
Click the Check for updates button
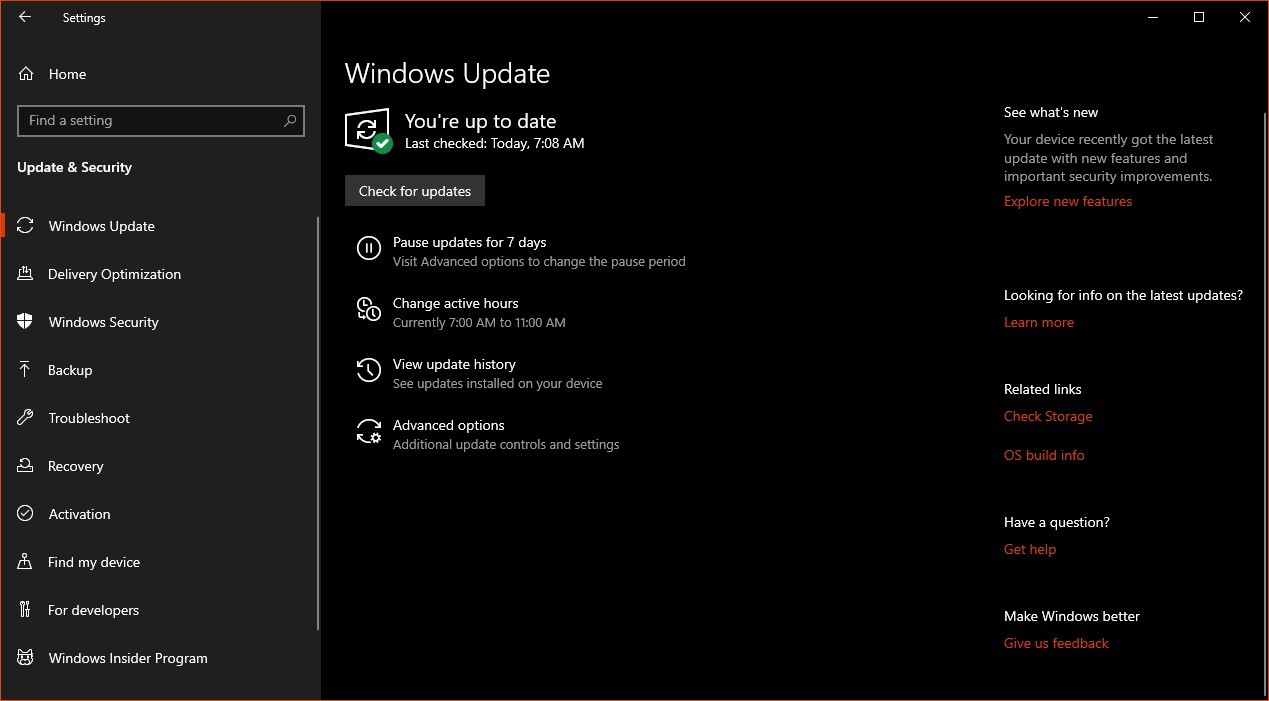tap(415, 191)
